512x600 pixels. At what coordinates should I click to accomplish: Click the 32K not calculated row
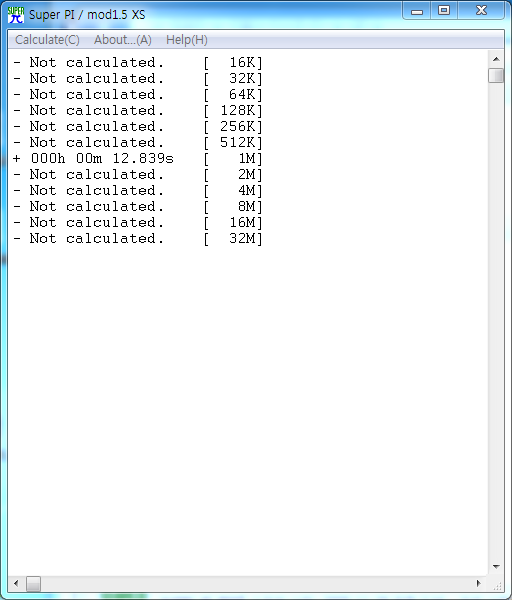138,78
